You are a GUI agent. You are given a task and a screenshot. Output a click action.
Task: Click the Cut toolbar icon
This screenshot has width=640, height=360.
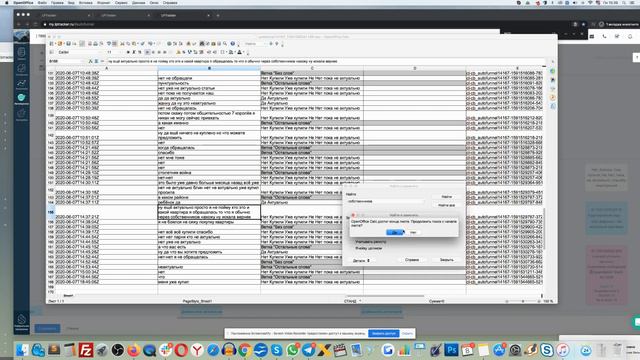tap(122, 44)
